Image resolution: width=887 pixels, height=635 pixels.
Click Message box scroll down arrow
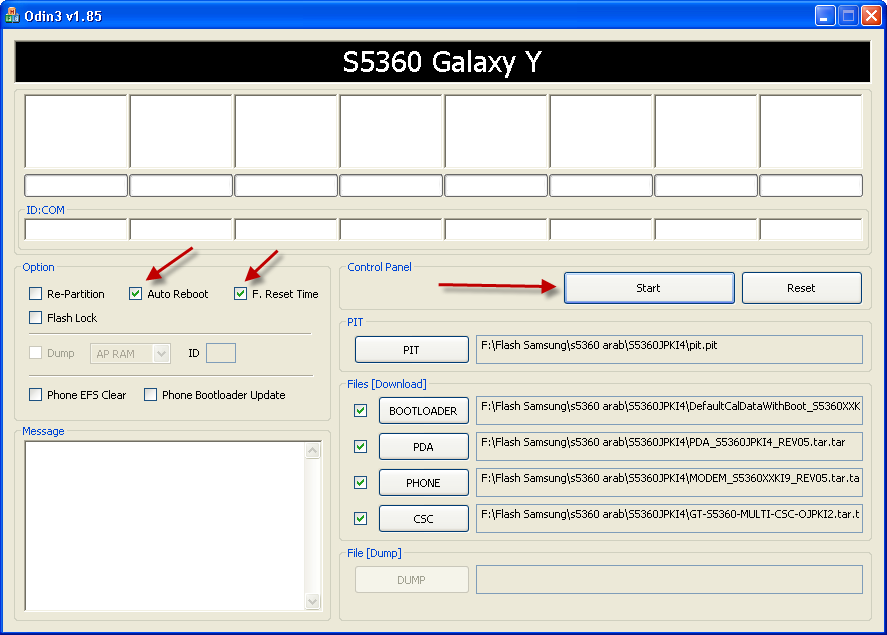[313, 601]
